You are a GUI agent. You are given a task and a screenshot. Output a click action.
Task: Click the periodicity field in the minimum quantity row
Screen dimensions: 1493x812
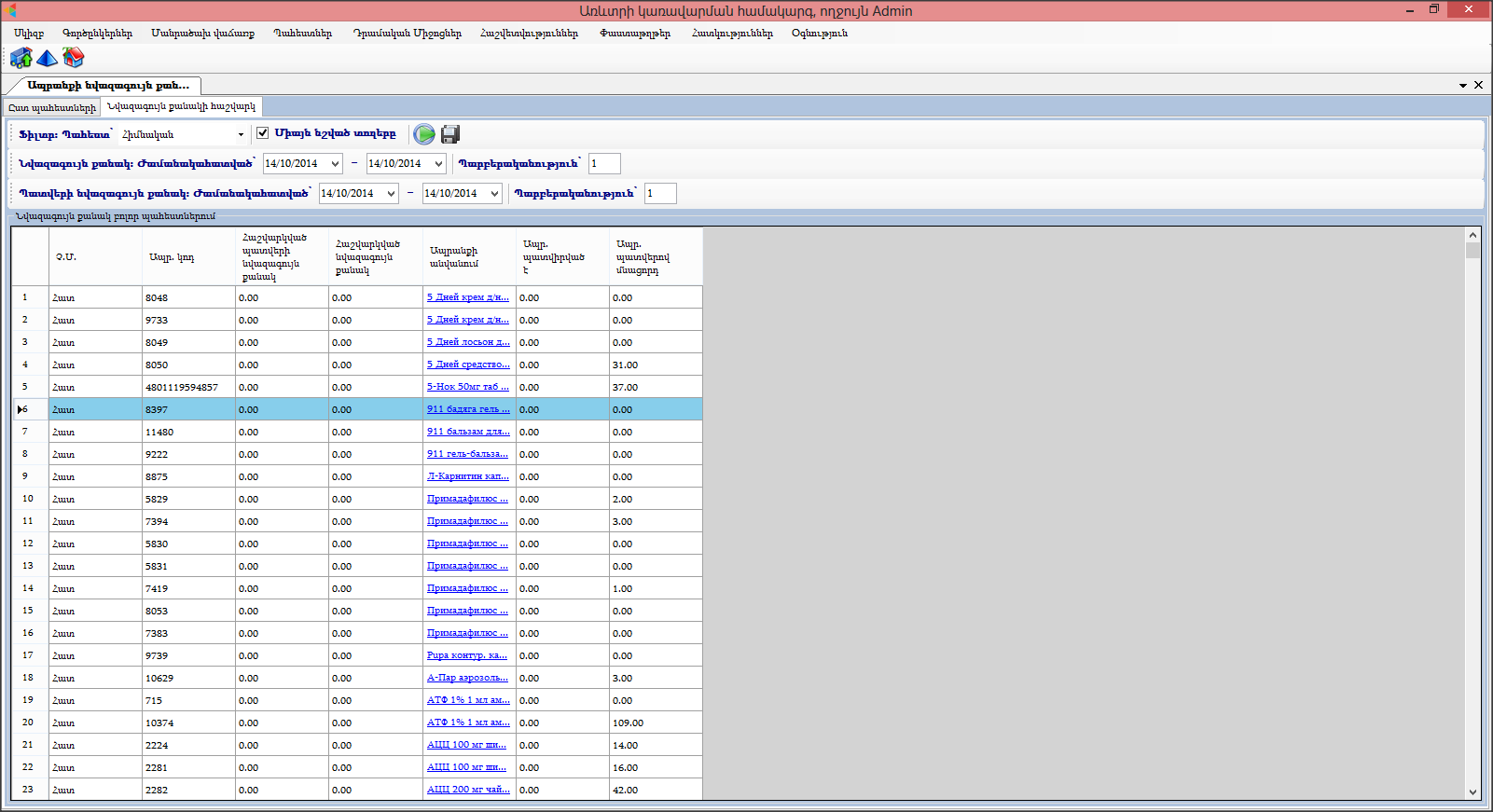click(604, 164)
